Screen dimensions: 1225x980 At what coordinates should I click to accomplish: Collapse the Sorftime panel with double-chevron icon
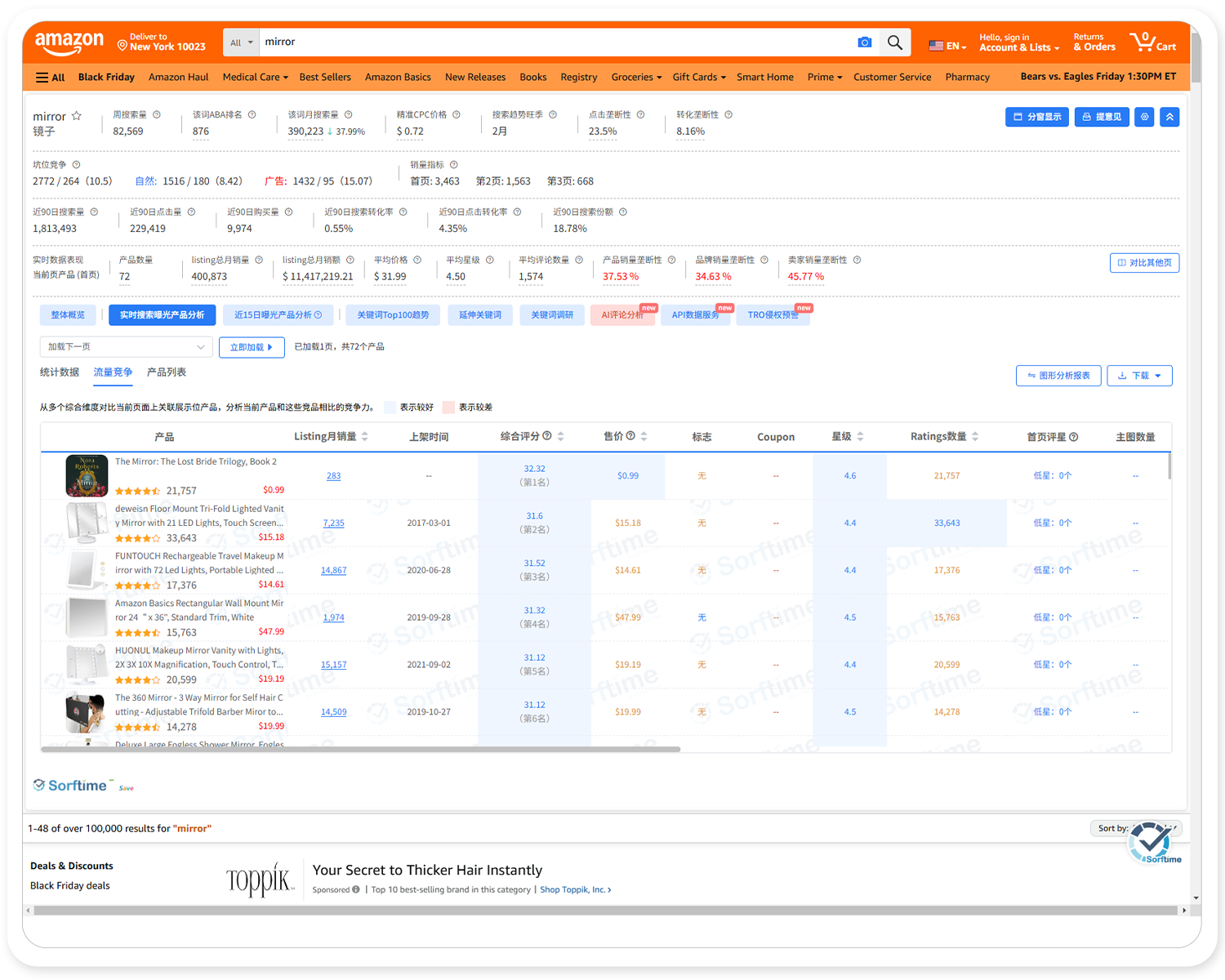pos(1169,117)
